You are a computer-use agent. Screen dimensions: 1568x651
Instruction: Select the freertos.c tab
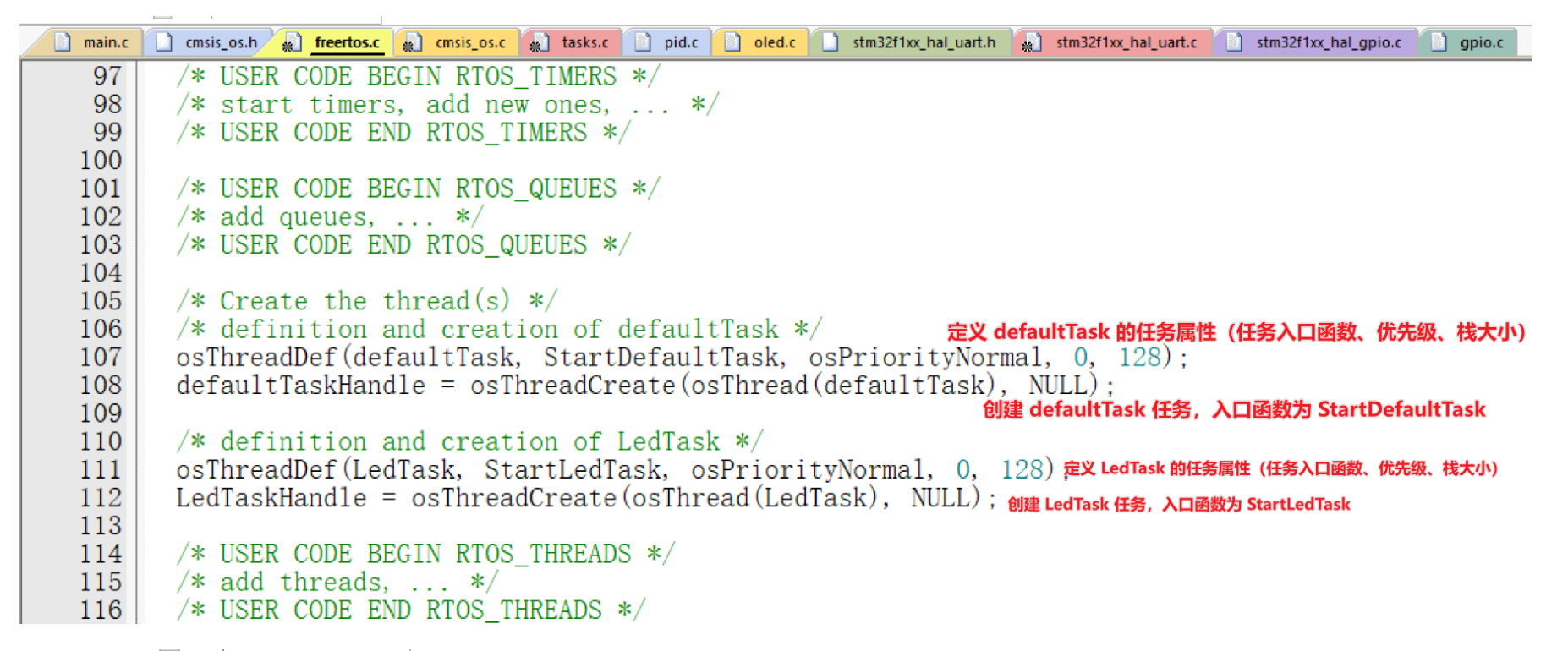(334, 42)
